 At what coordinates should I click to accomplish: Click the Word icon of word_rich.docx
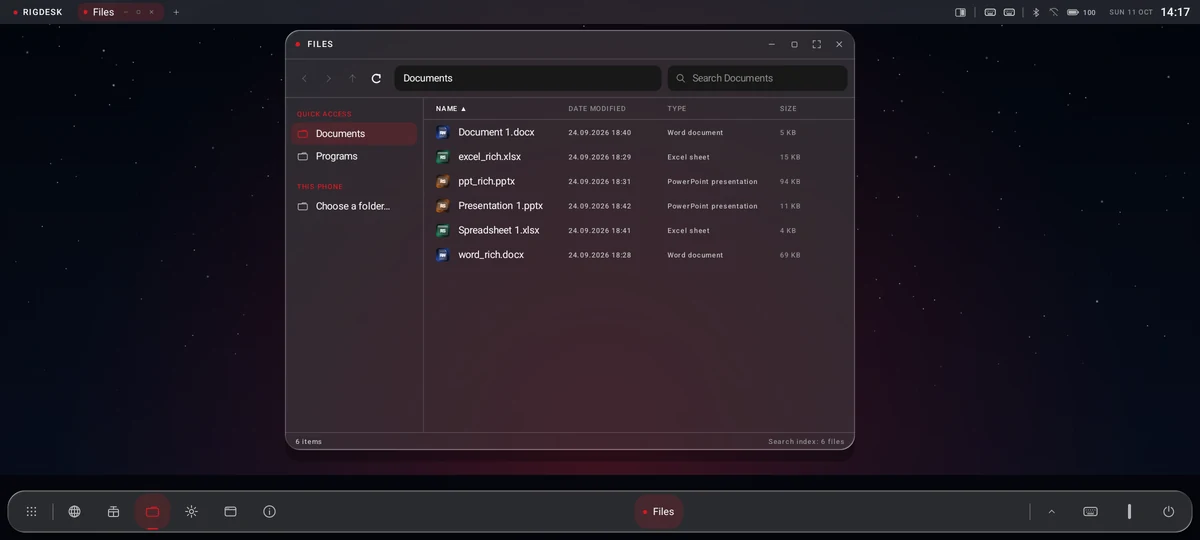442,255
